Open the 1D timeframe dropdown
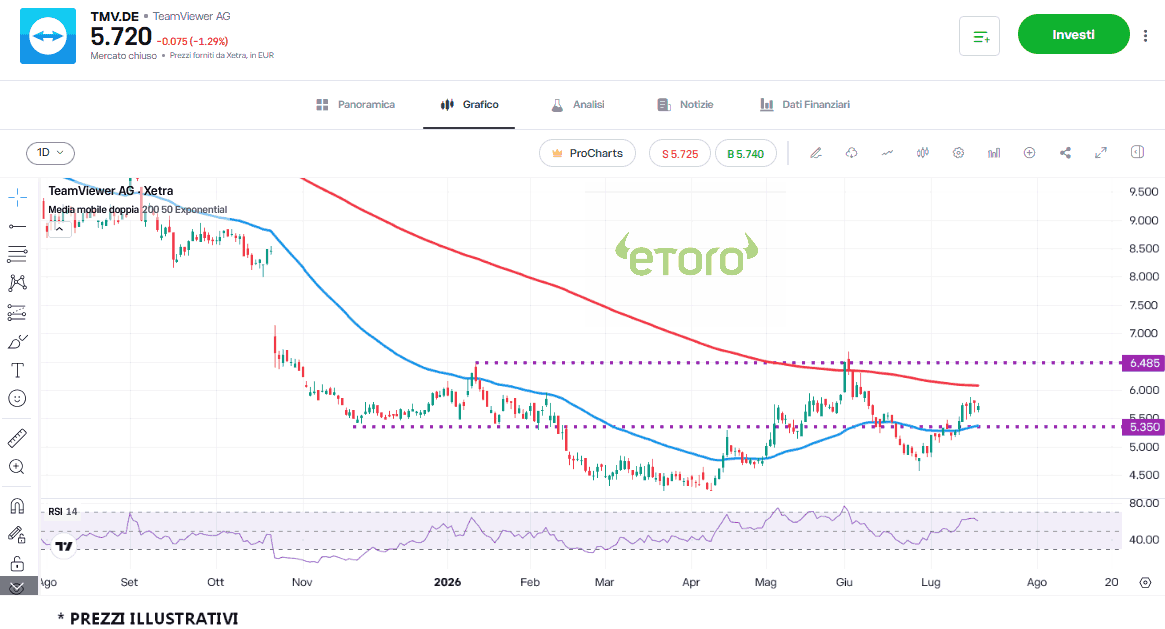 pos(51,153)
